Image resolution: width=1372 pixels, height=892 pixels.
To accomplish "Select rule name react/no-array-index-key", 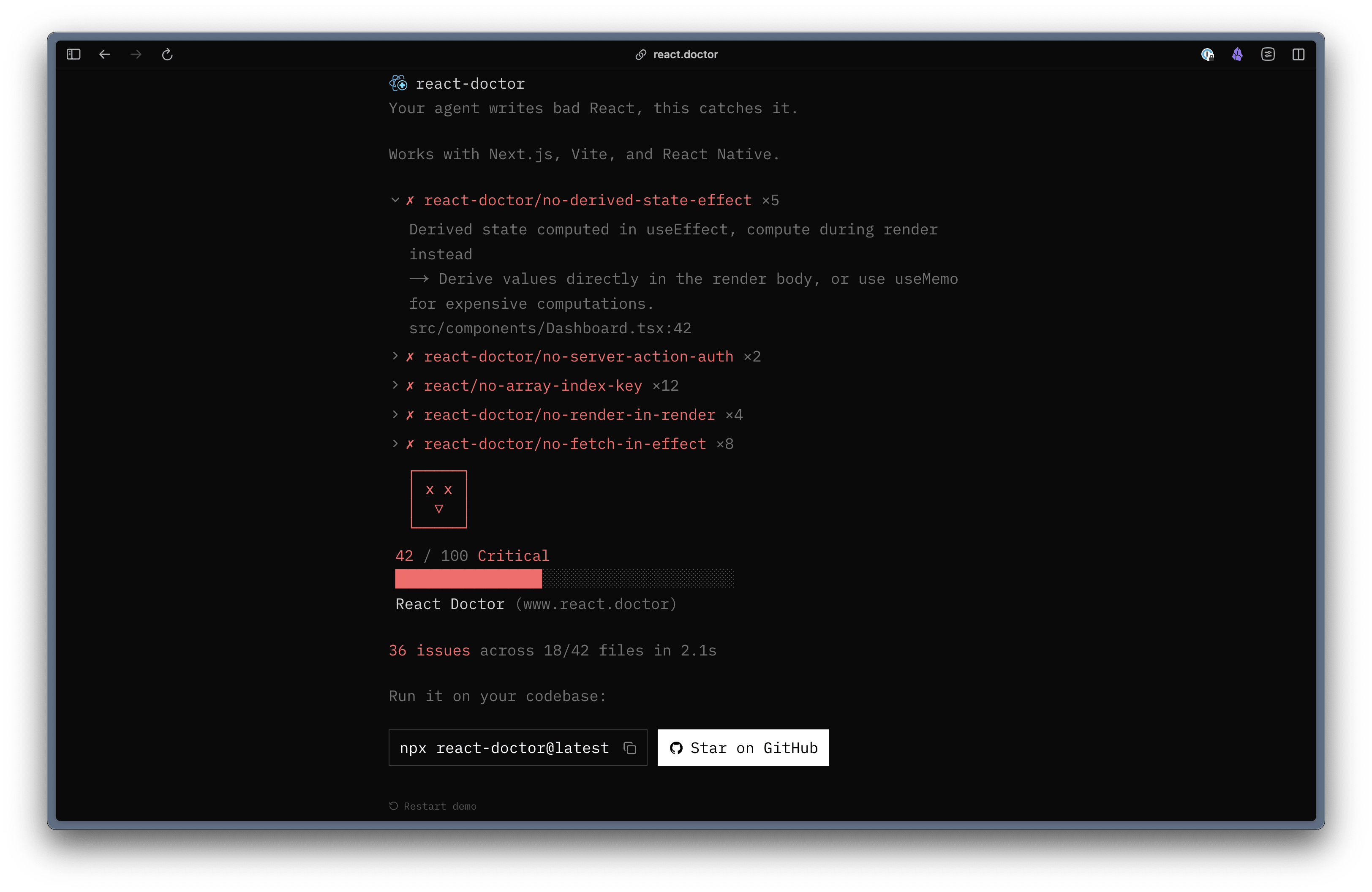I will click(533, 386).
